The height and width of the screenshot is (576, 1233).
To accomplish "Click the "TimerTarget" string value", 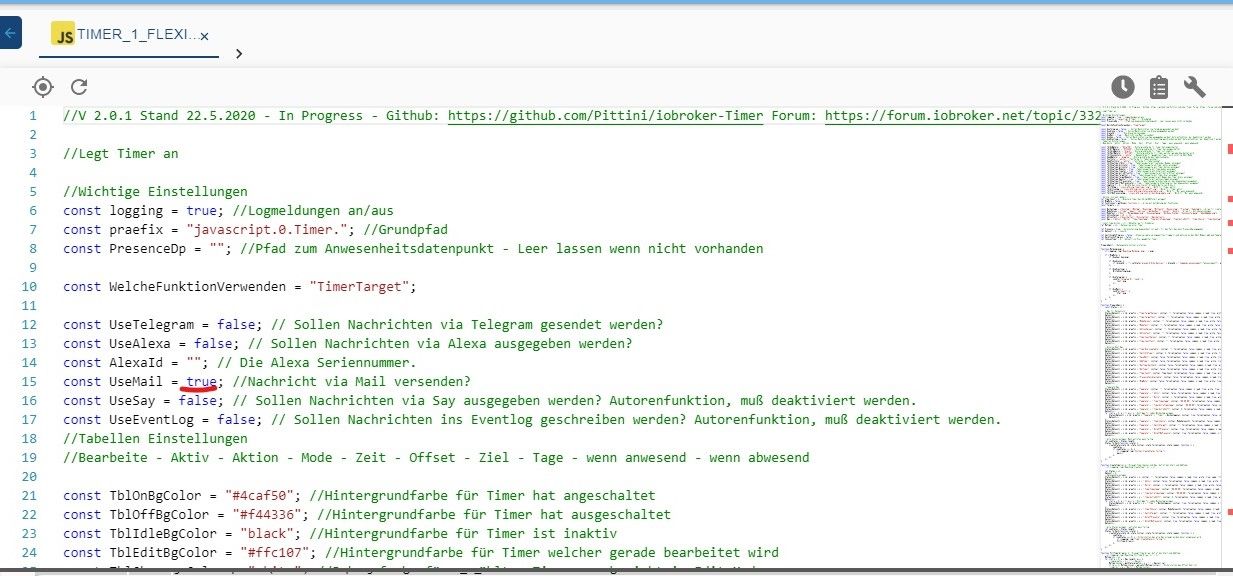I will tap(359, 287).
